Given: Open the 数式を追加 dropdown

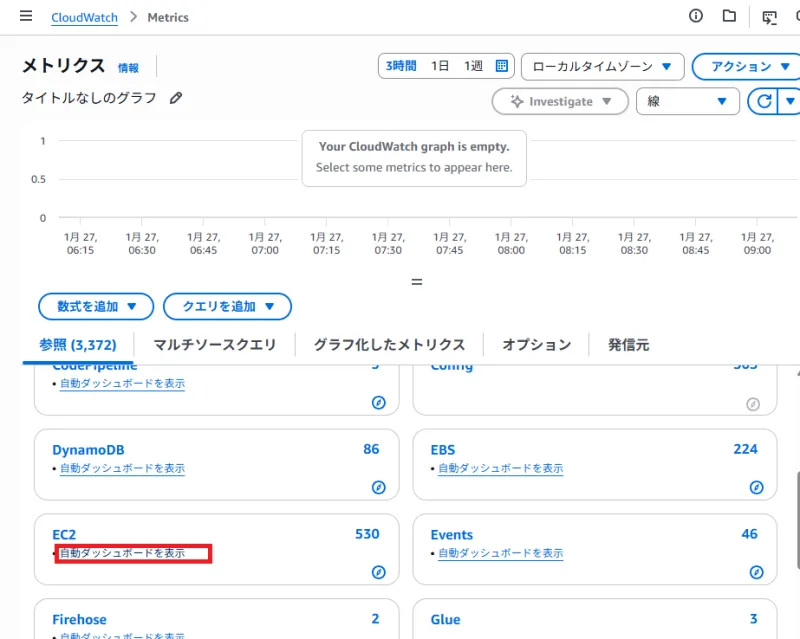Looking at the screenshot, I should (96, 306).
